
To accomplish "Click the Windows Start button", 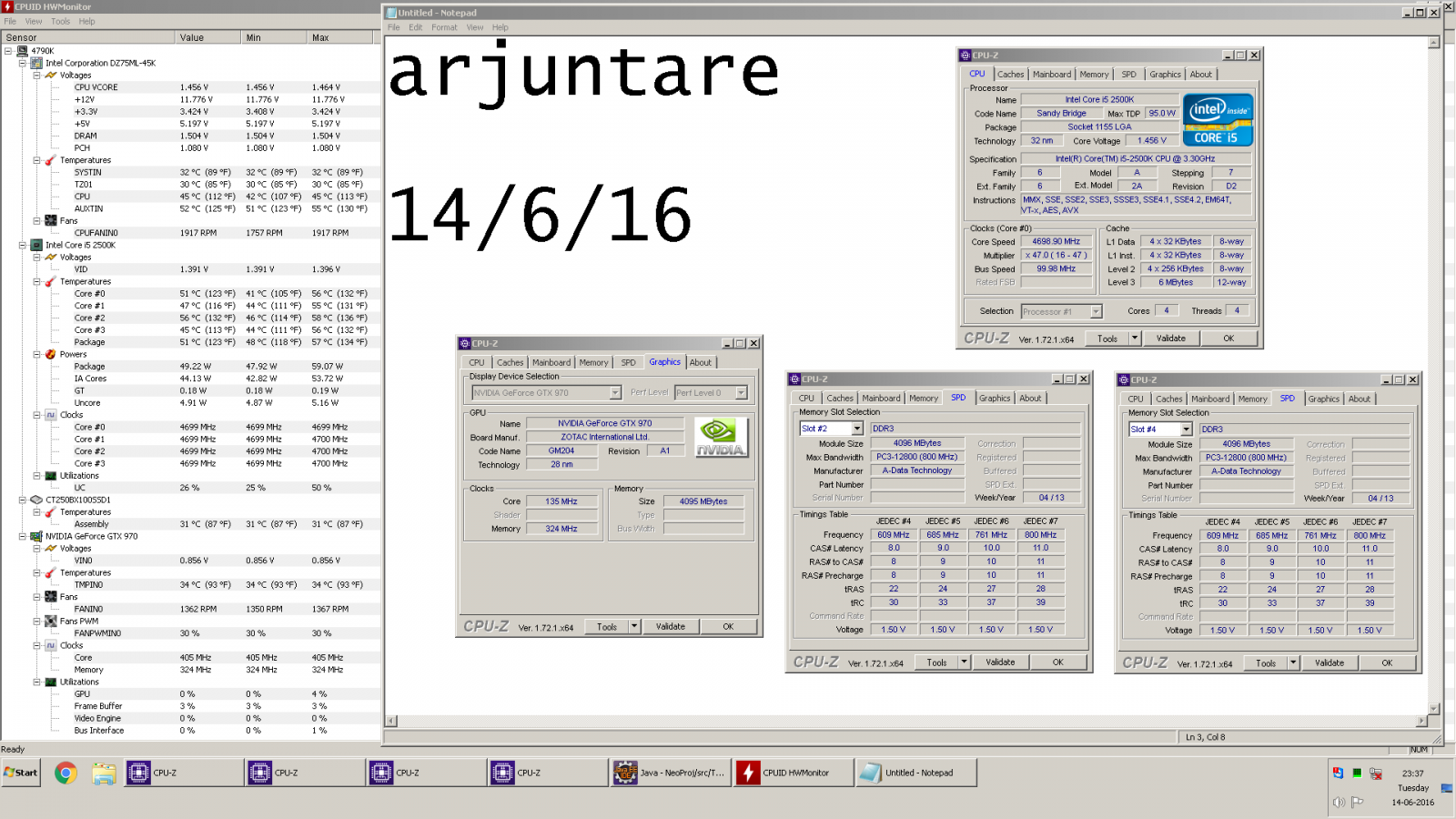I will (x=21, y=773).
